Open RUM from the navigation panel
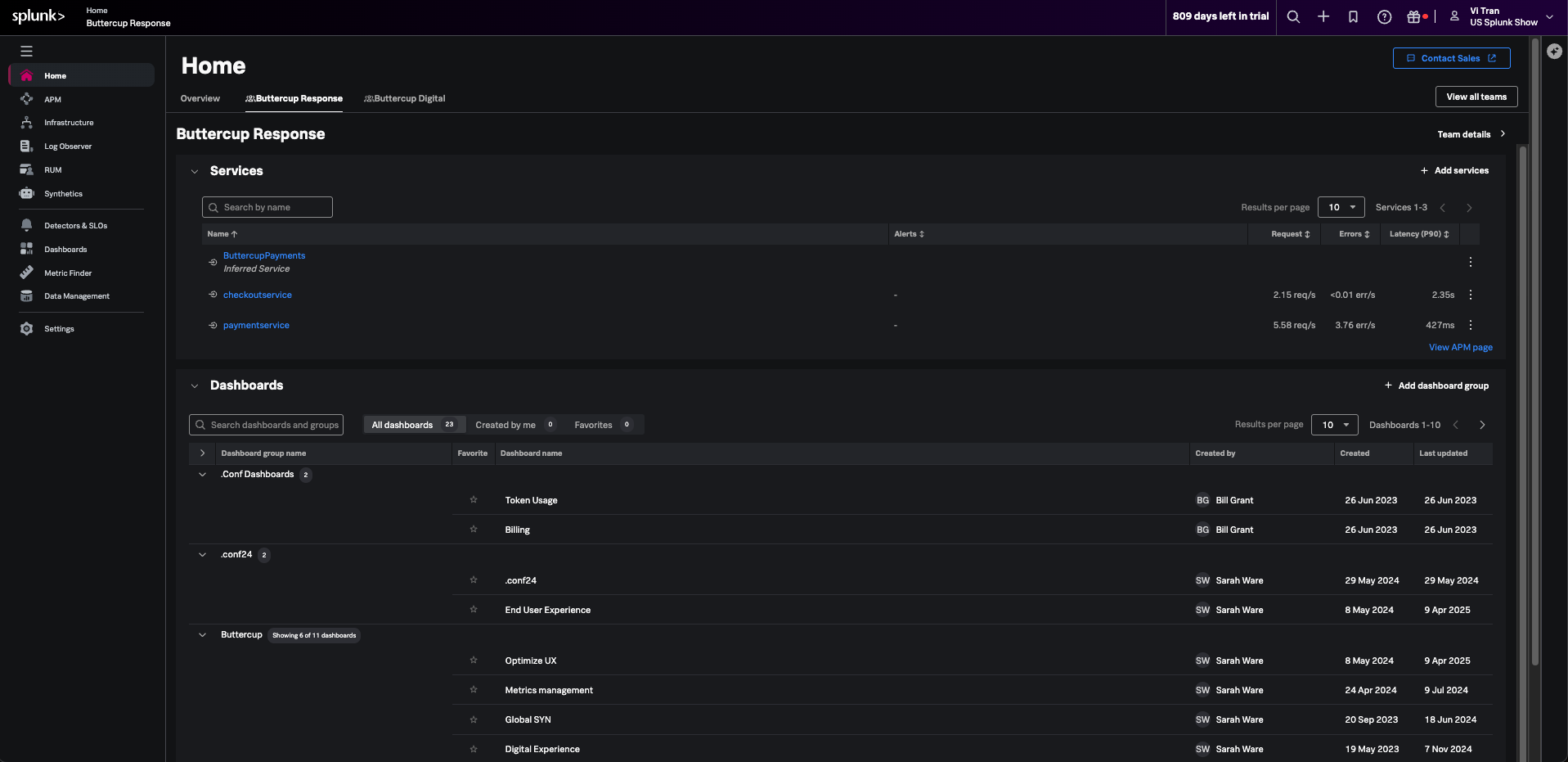 click(52, 169)
